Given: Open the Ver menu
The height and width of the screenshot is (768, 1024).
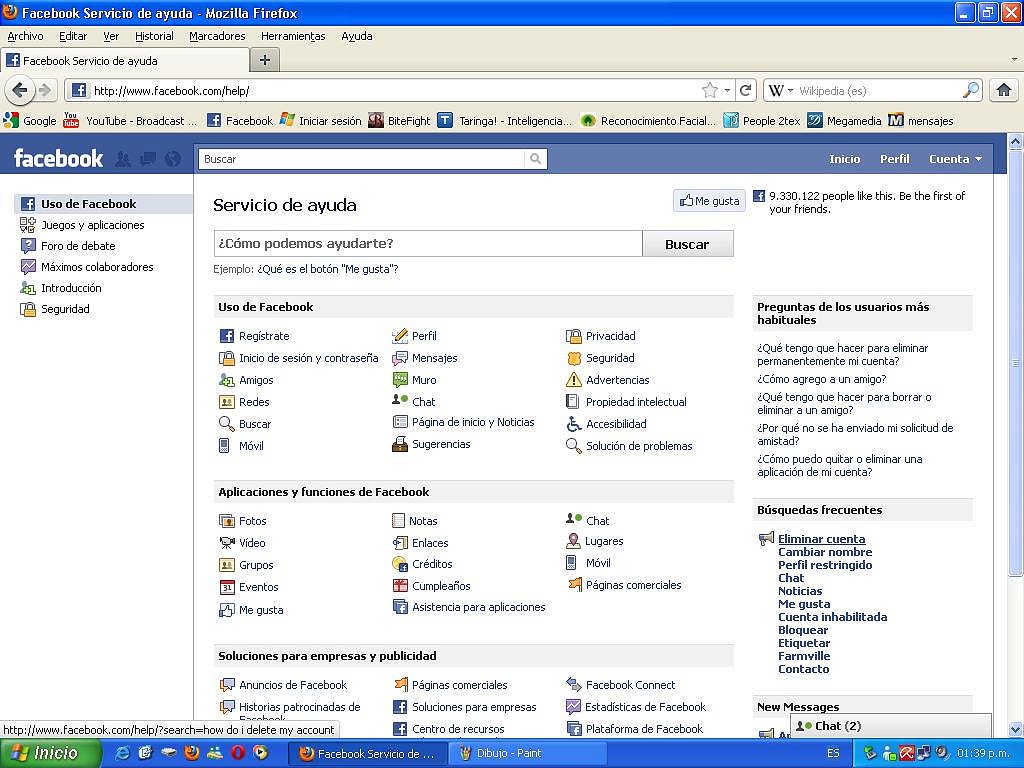Looking at the screenshot, I should 111,36.
